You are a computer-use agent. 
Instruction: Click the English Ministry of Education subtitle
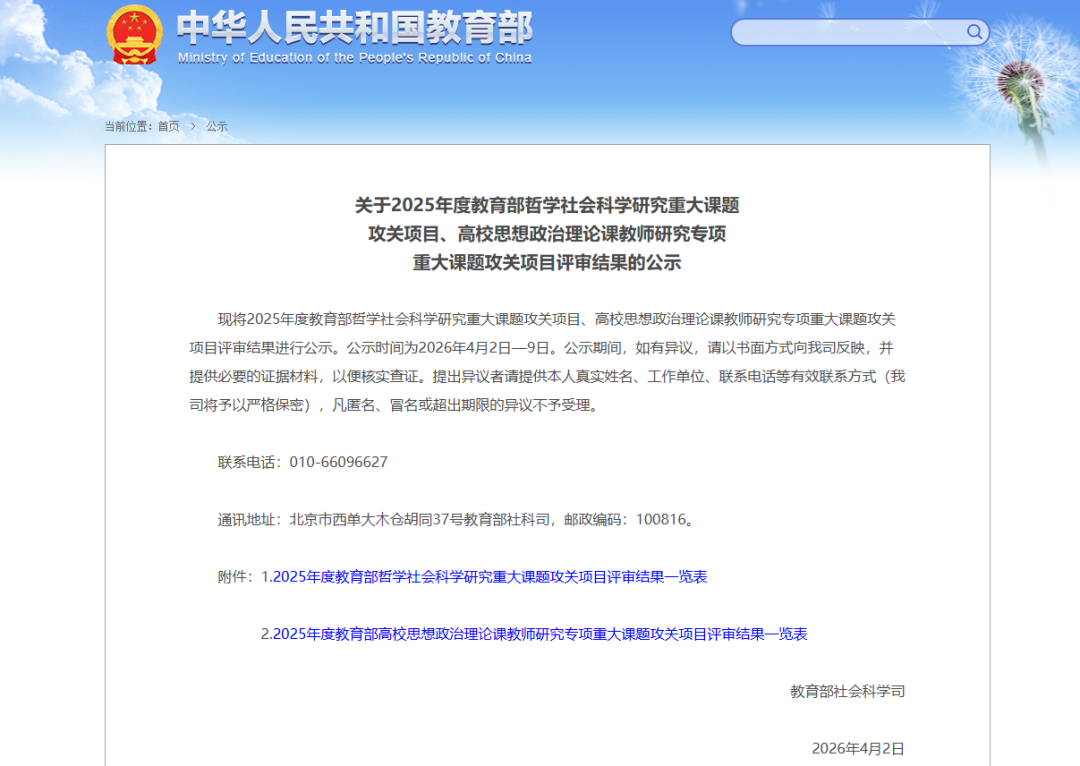point(355,58)
